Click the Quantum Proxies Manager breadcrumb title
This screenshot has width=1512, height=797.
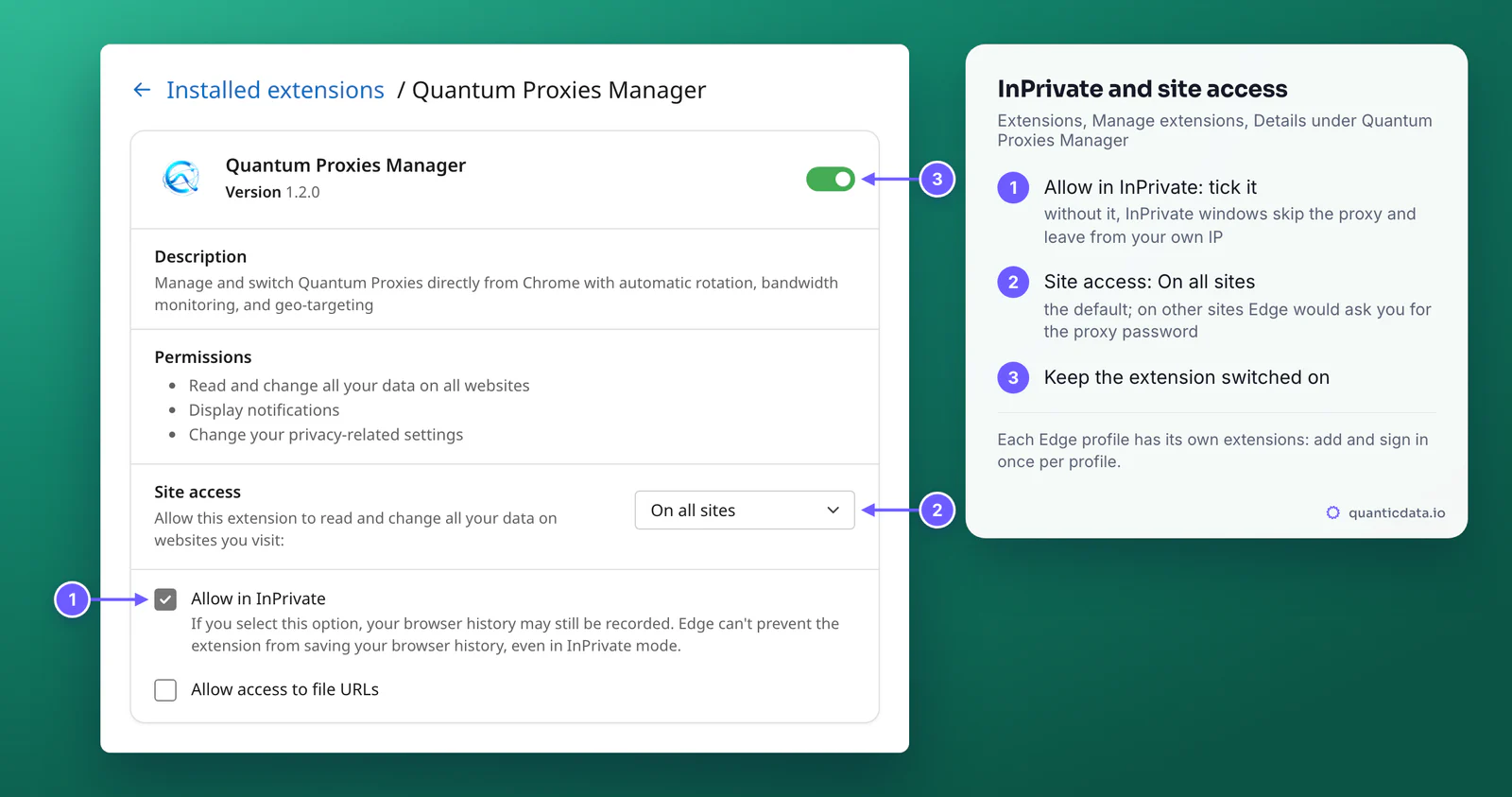click(558, 90)
